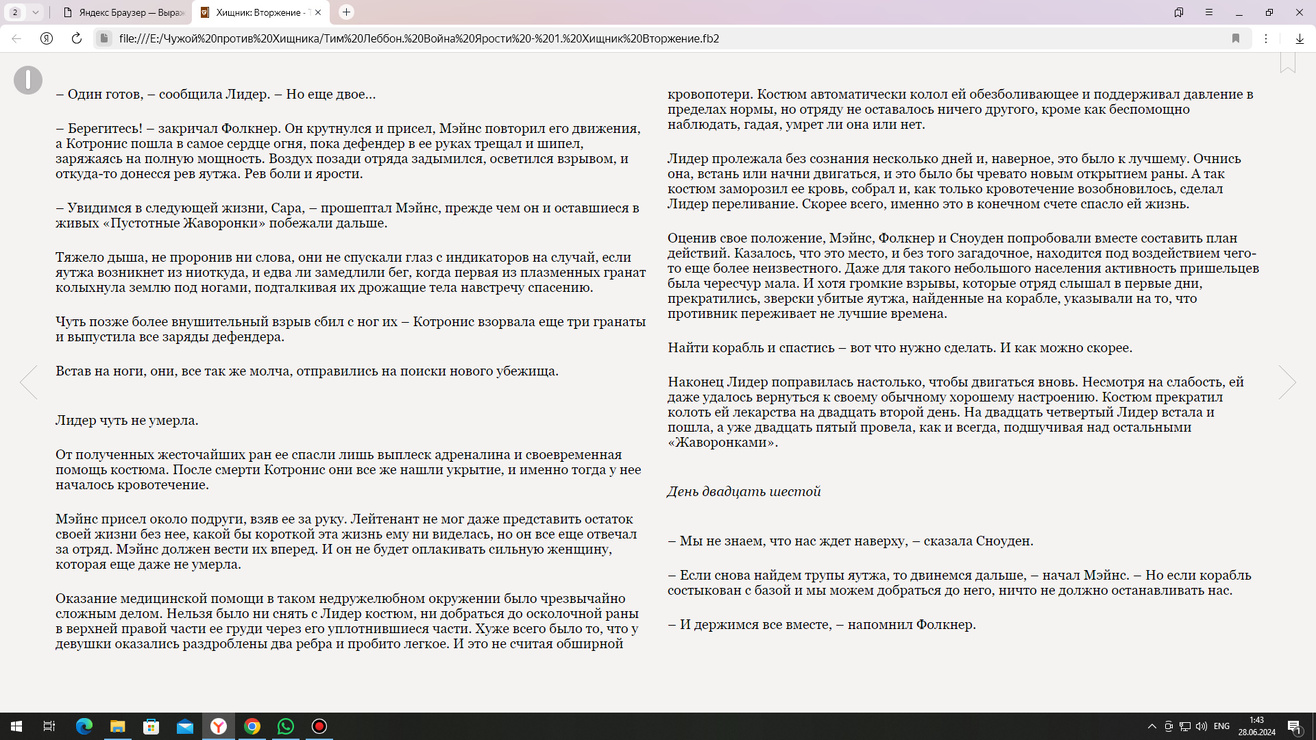Open the Mail app from taskbar
This screenshot has width=1316, height=740.
click(185, 726)
